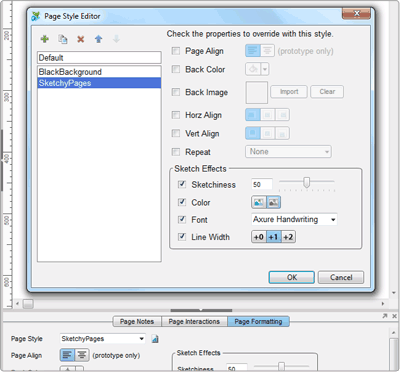
Task: Close the Page Style Editor dialog
Action: [x=356, y=13]
